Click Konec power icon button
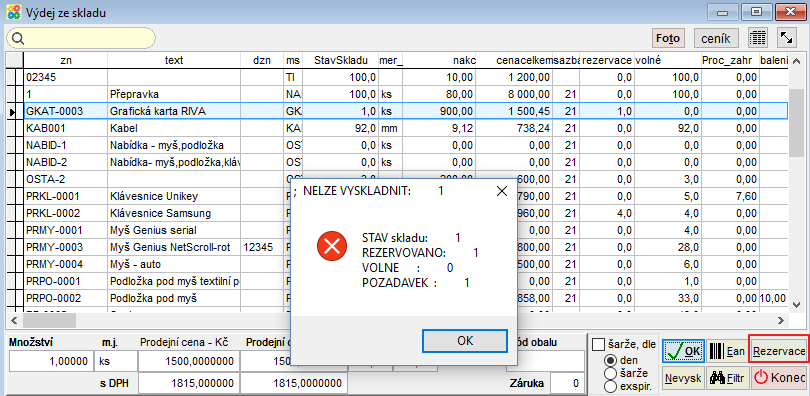This screenshot has width=810, height=396. click(x=779, y=378)
